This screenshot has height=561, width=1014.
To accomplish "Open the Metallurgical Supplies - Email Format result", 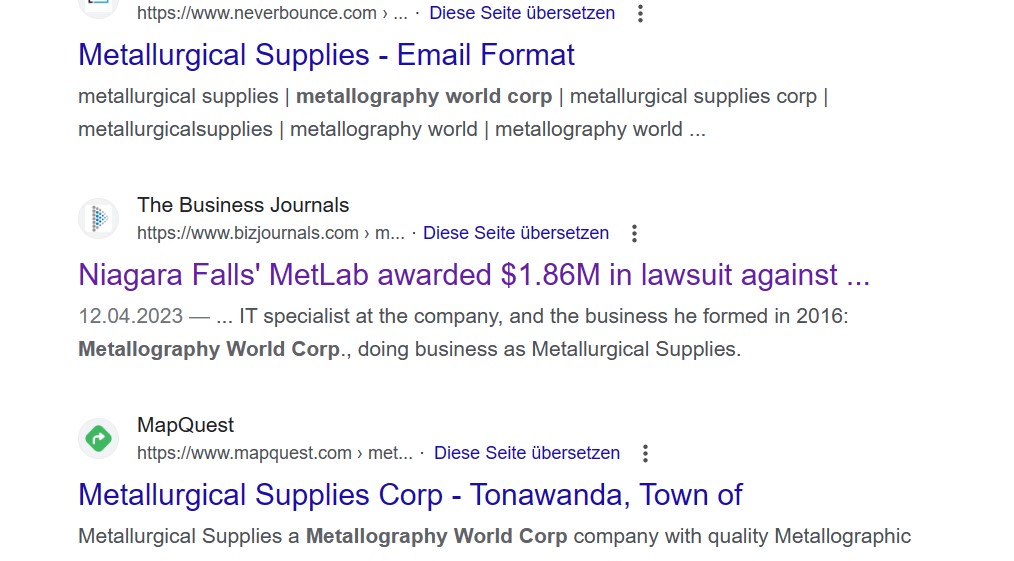I will pos(327,55).
